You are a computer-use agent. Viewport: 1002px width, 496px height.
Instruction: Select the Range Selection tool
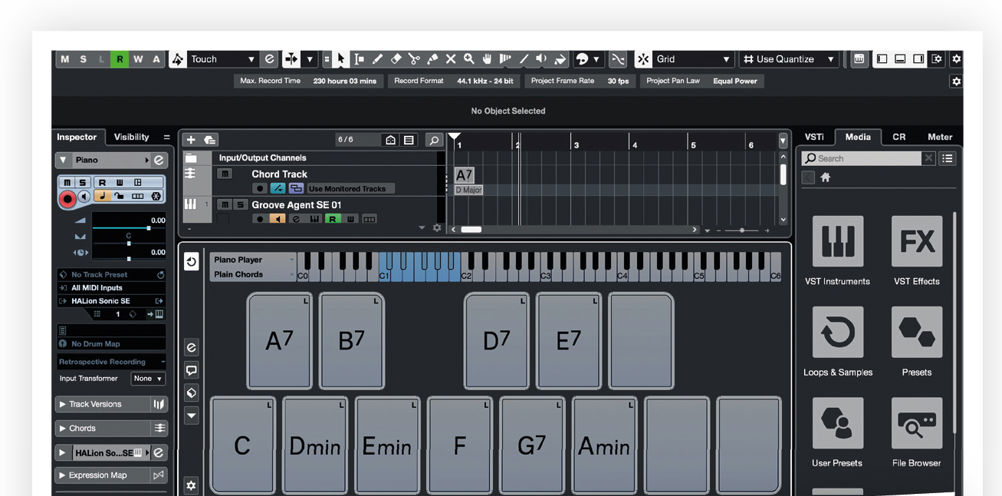coord(359,59)
